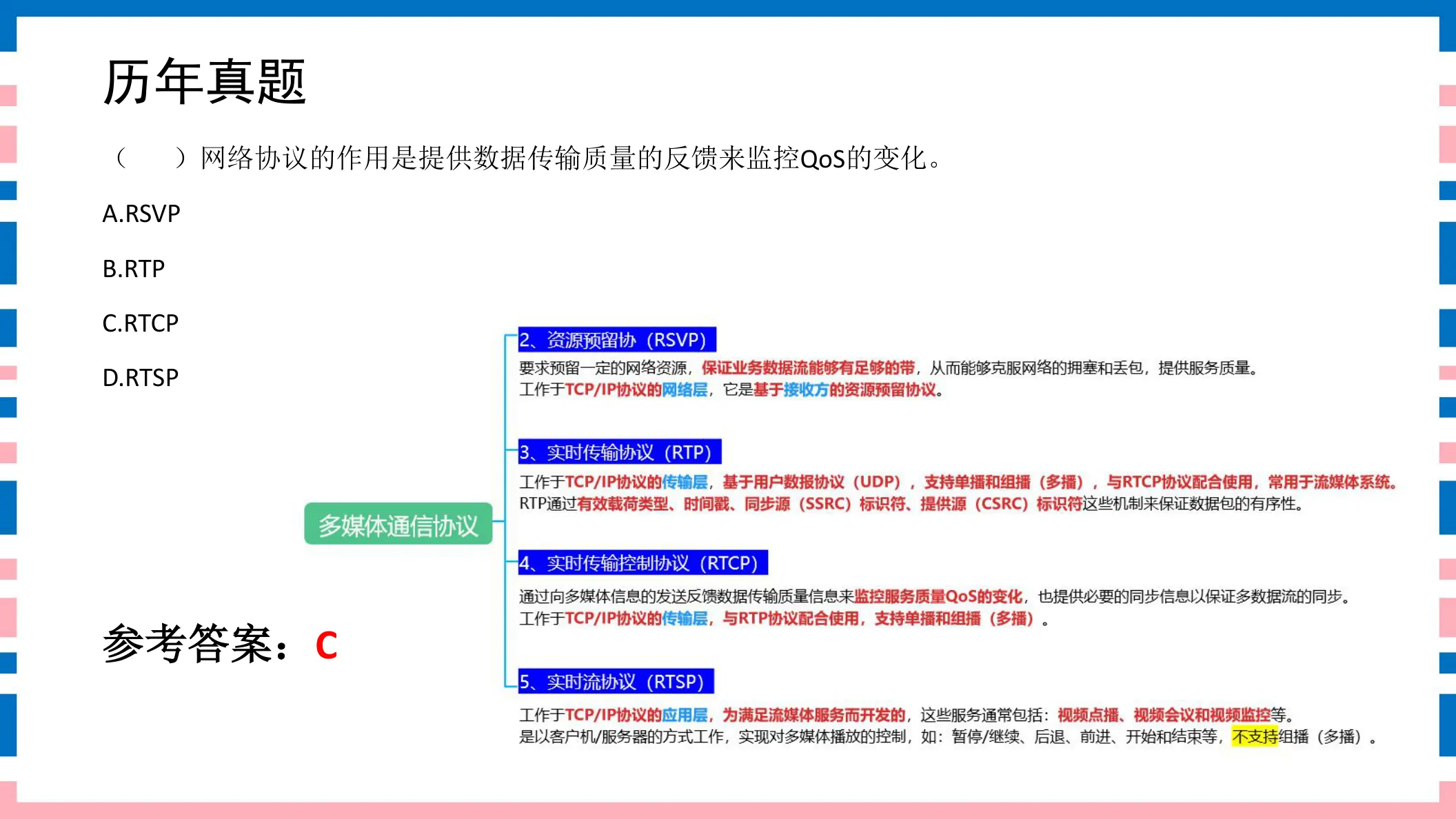The height and width of the screenshot is (819, 1456).
Task: Click the red text 提供源 (CSRC) 标识符
Action: tap(1001, 504)
